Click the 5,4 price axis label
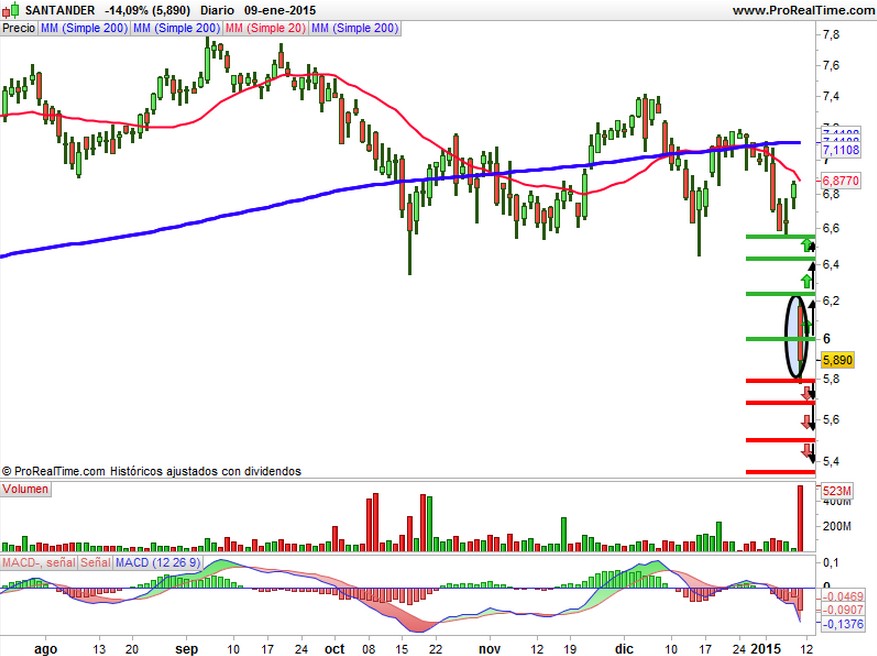The image size is (877, 656). coord(831,461)
